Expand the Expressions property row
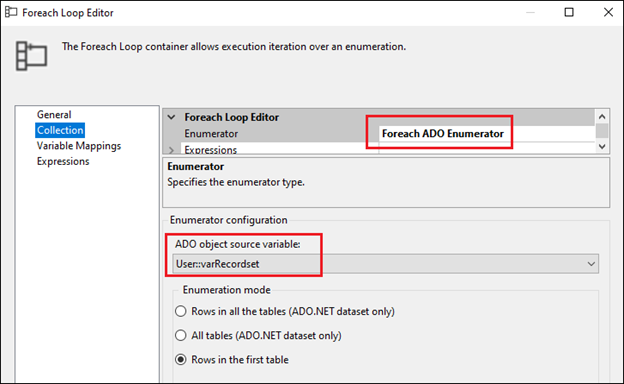624x384 pixels. pyautogui.click(x=172, y=150)
